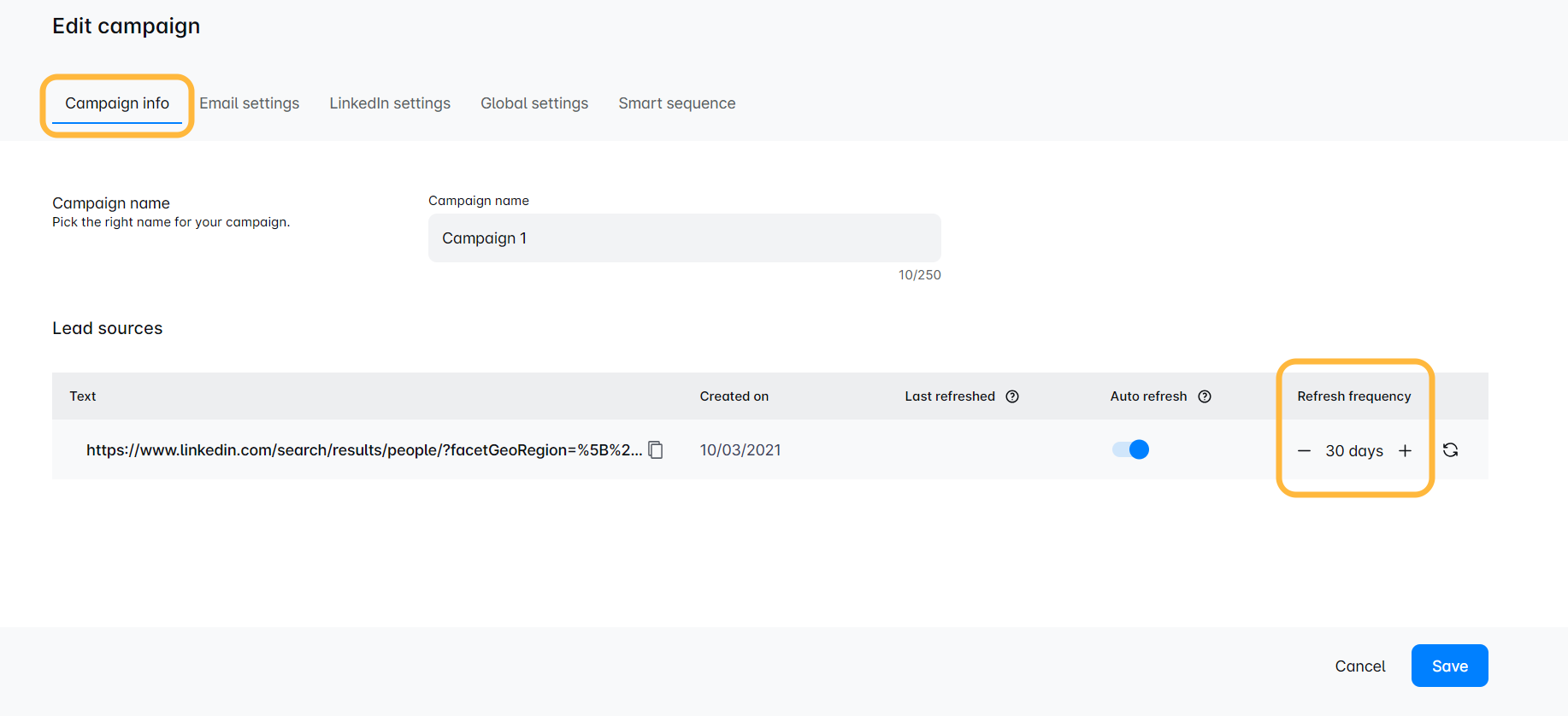The image size is (1568, 716).
Task: Refresh the lead source now
Action: click(1451, 450)
